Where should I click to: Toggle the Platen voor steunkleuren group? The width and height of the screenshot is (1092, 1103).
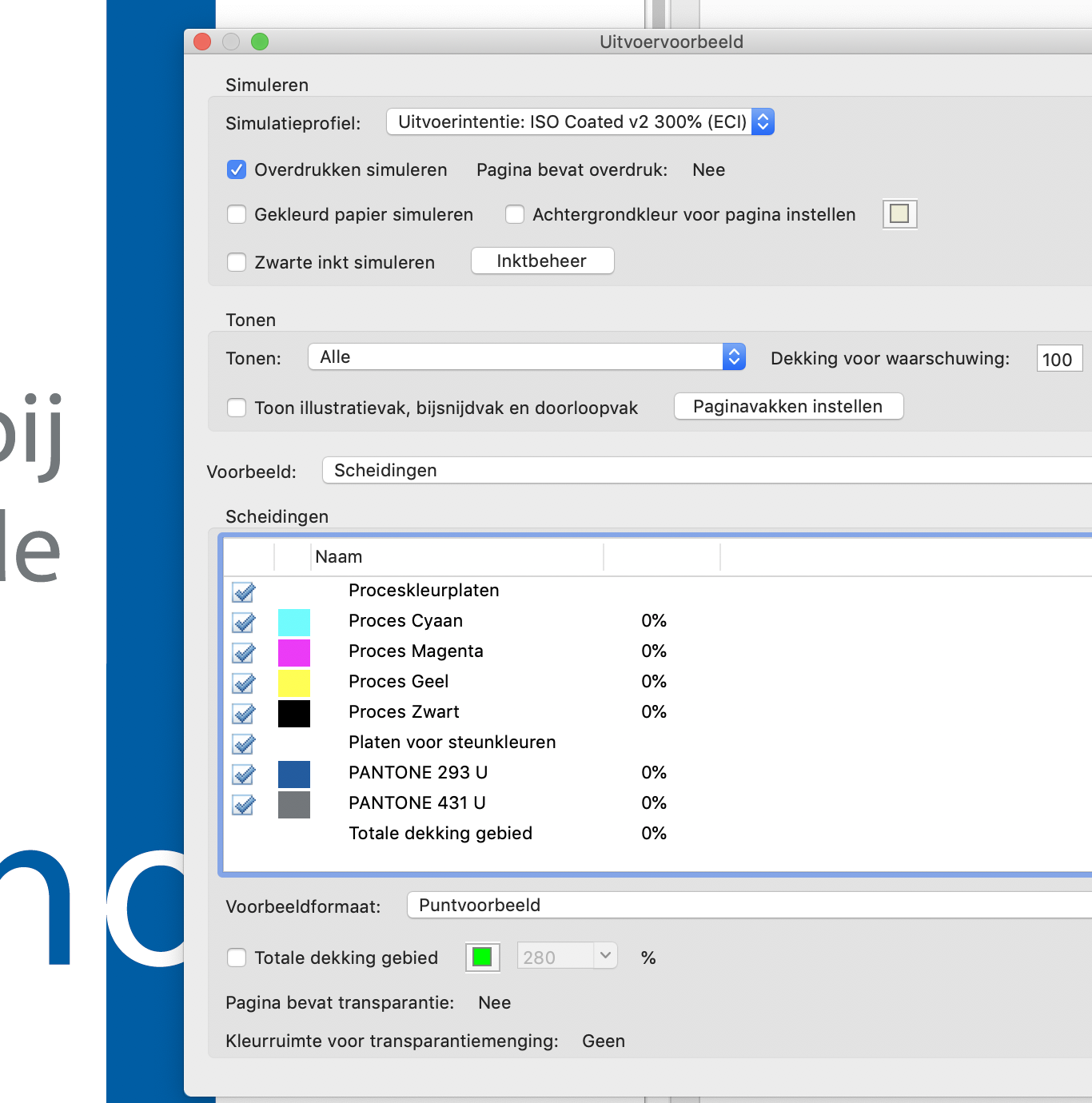(243, 744)
